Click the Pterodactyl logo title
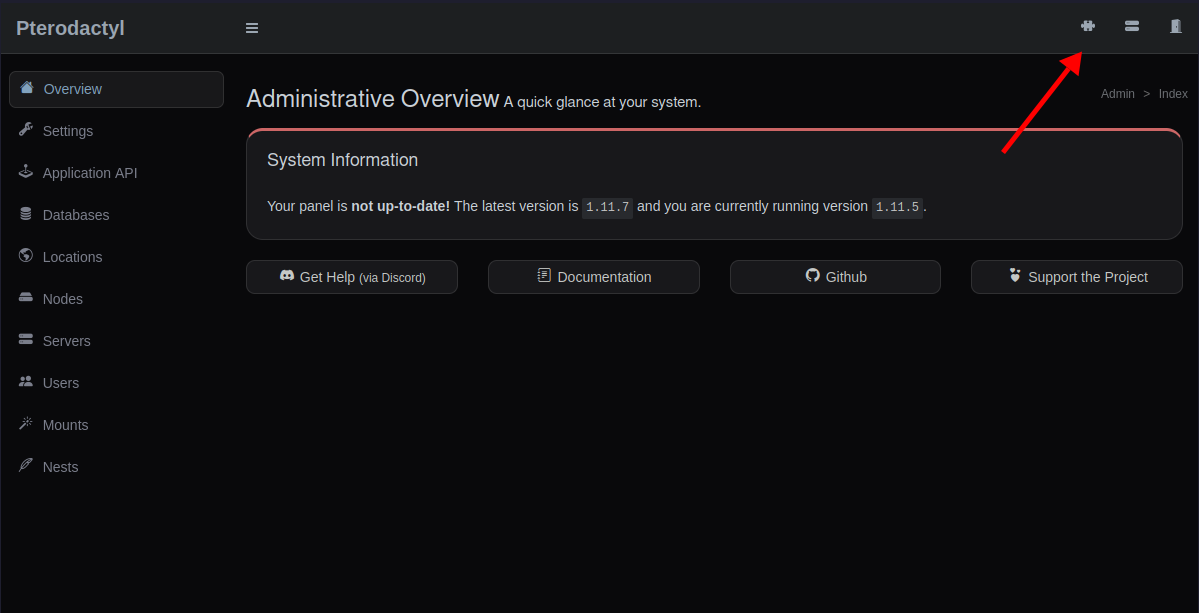Image resolution: width=1199 pixels, height=613 pixels. [70, 28]
